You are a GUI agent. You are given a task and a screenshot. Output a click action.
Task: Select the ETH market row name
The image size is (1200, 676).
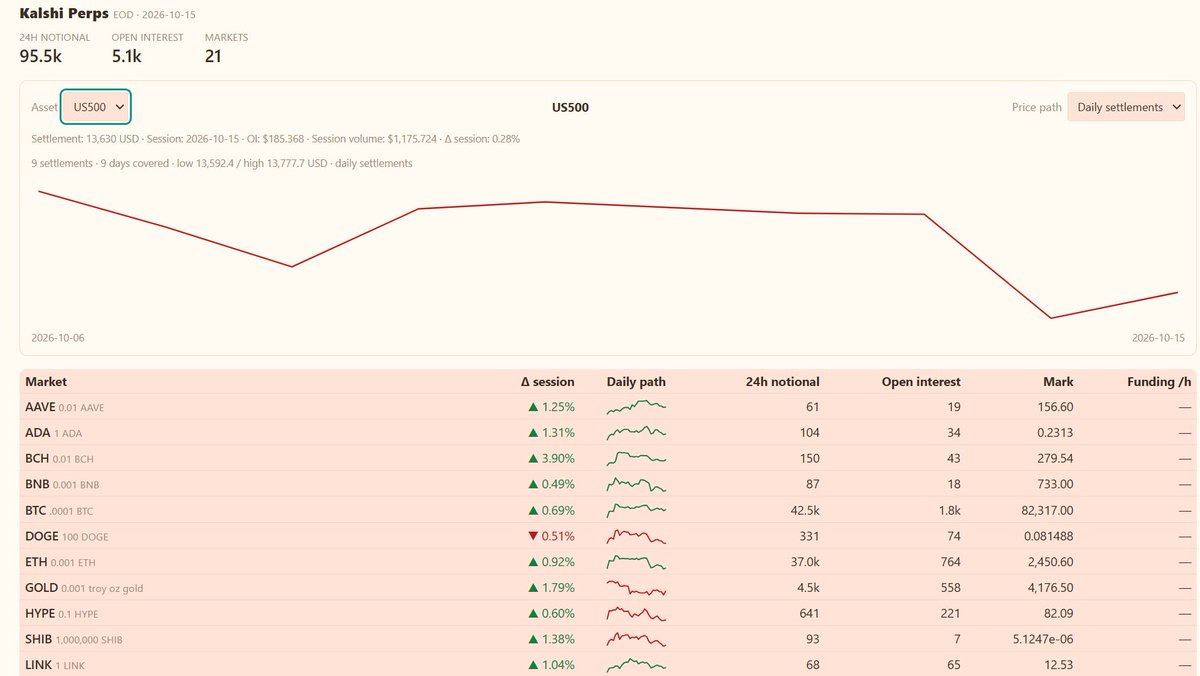coord(36,562)
